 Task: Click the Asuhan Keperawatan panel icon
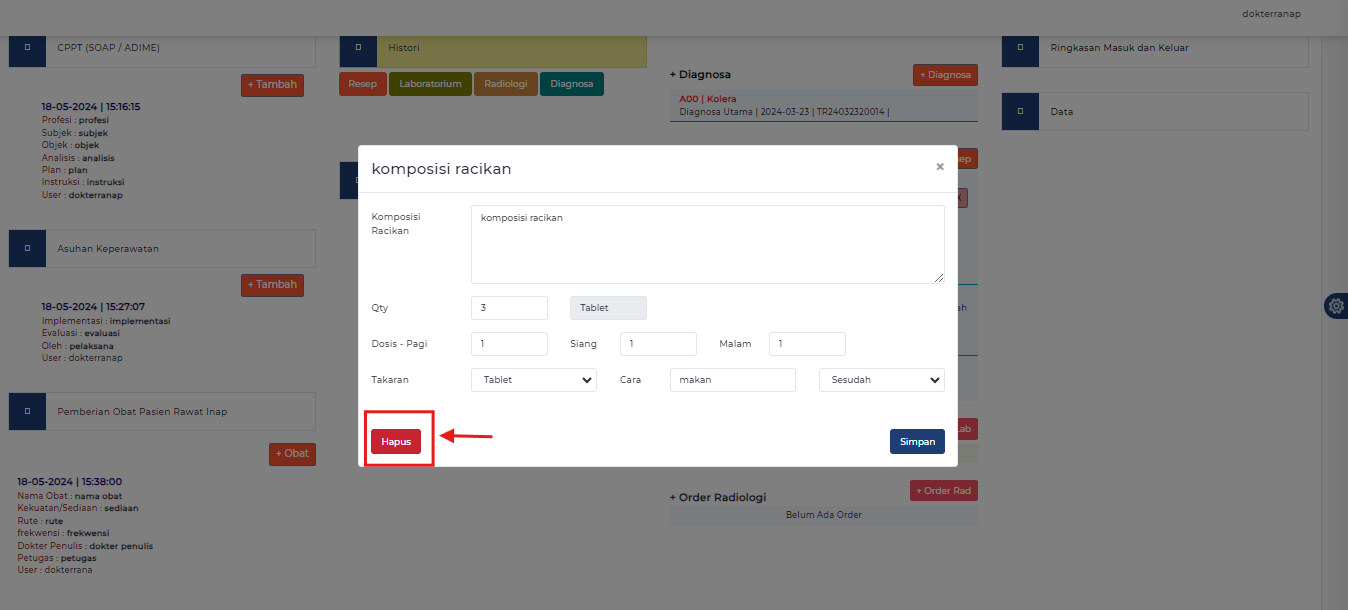pyautogui.click(x=27, y=248)
